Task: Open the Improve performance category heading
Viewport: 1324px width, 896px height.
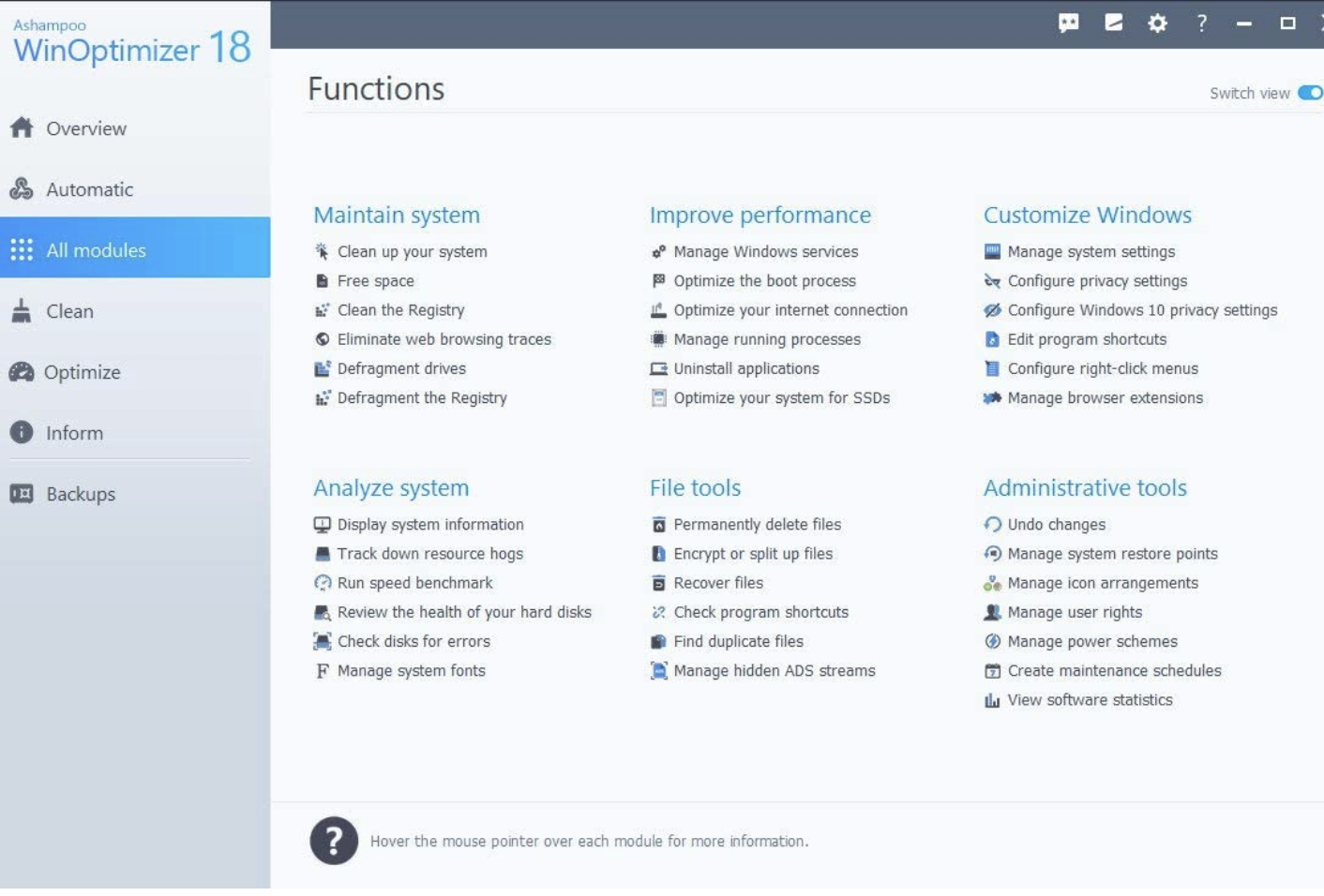Action: [x=760, y=215]
